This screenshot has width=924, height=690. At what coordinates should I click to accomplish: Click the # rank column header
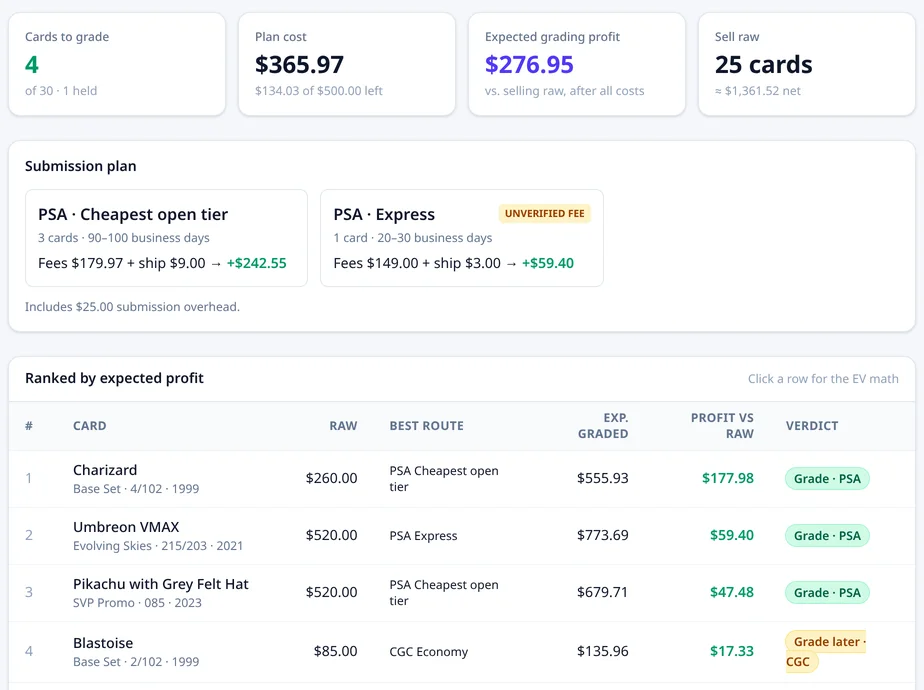click(29, 425)
